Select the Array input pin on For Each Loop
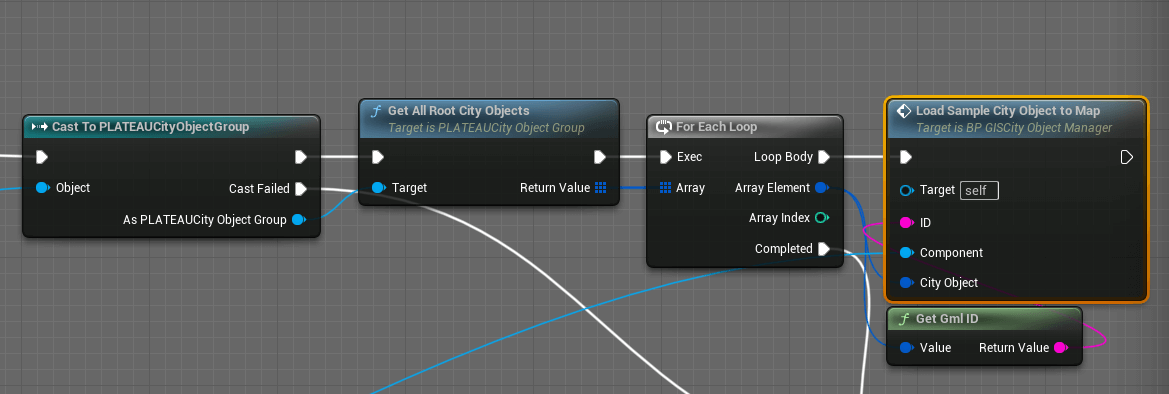 point(666,187)
